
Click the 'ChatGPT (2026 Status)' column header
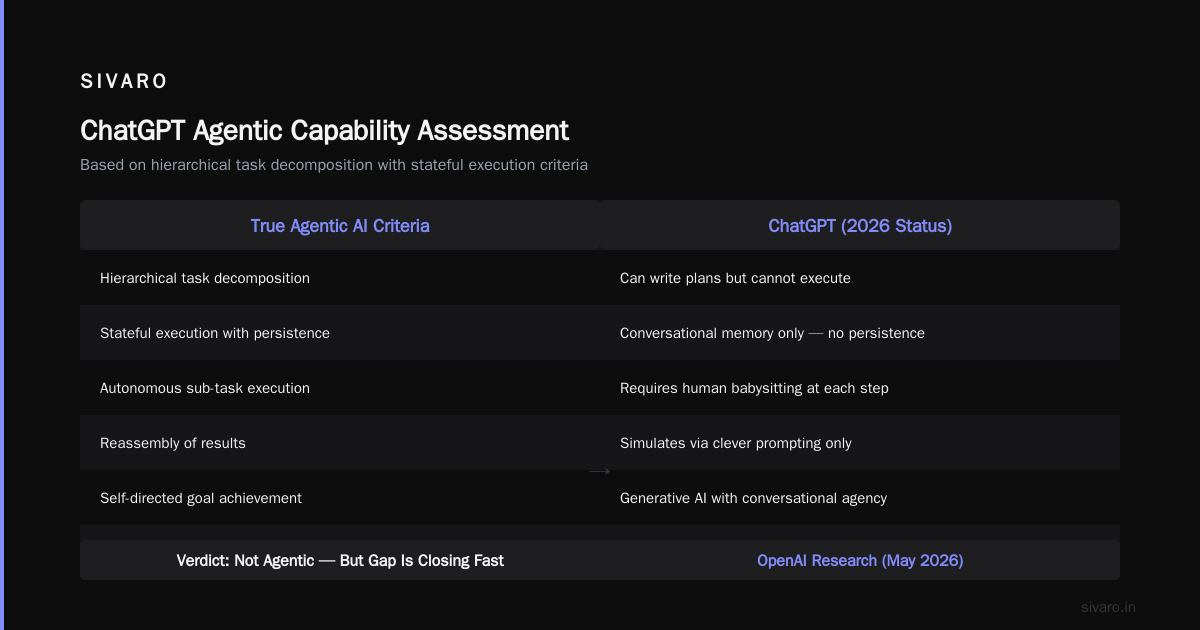(x=860, y=225)
